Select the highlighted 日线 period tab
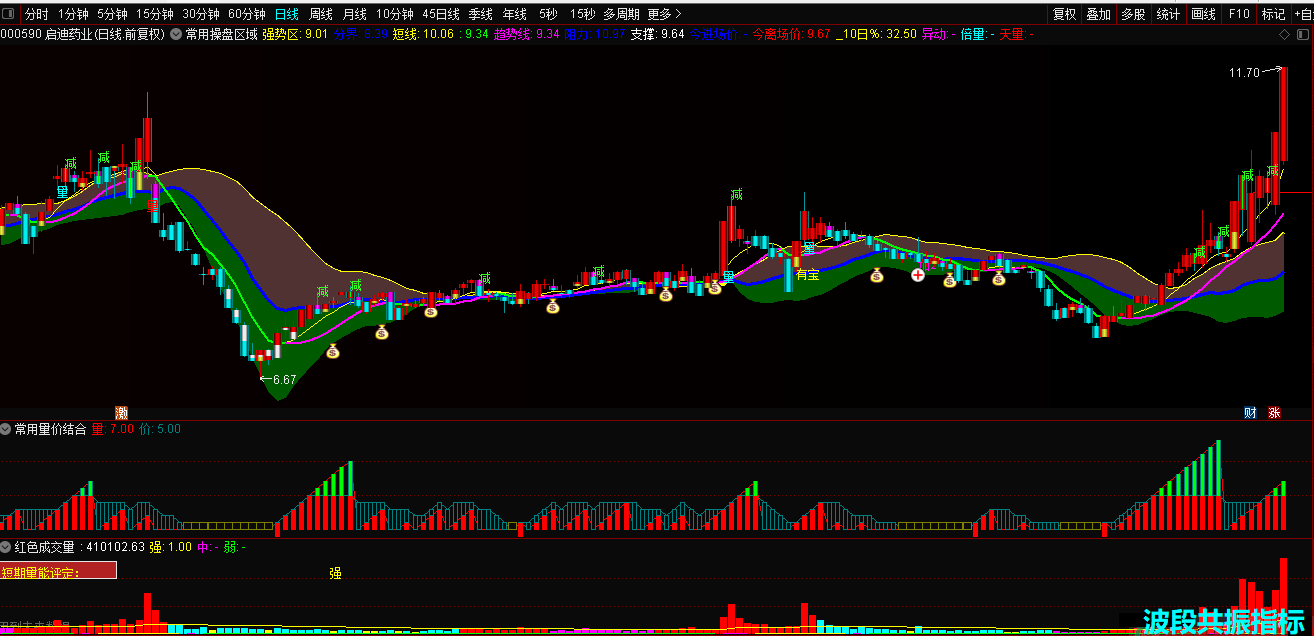The height and width of the screenshot is (636, 1314). tap(287, 14)
